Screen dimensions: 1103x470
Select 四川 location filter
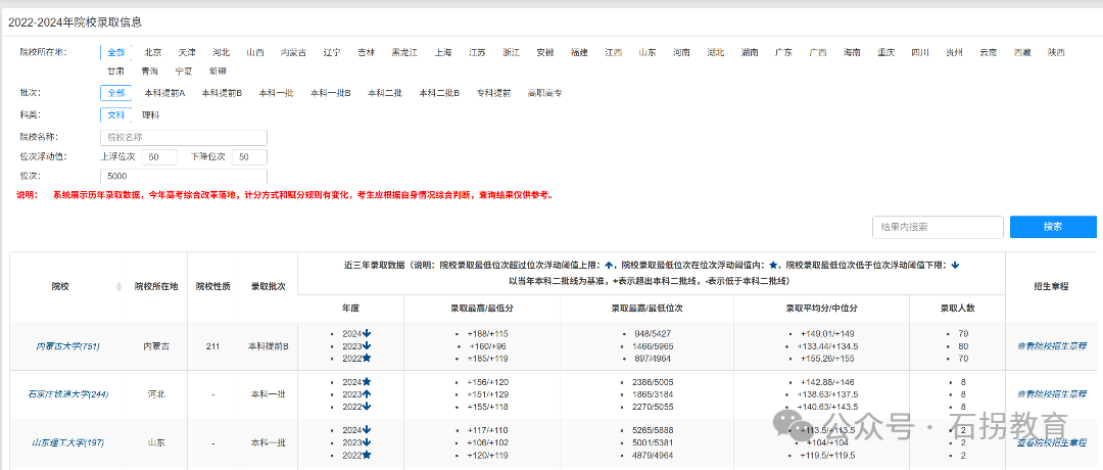coord(920,53)
